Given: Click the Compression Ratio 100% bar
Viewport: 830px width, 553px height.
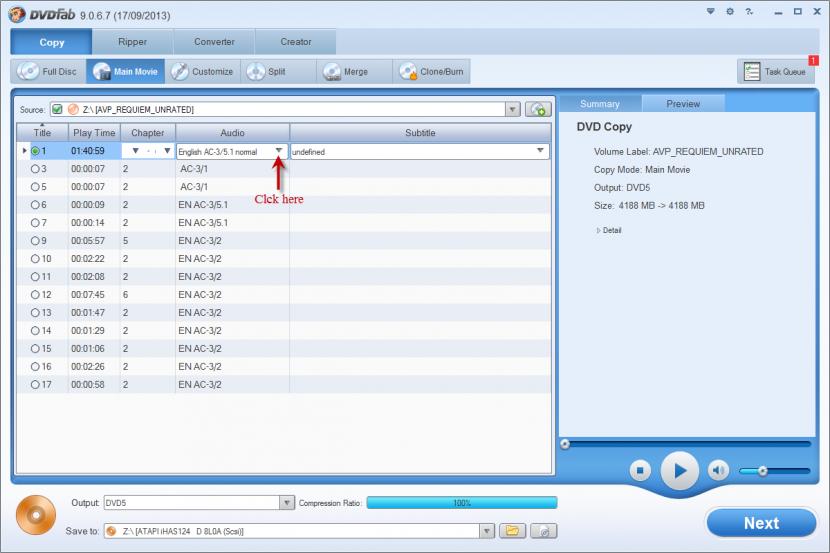Looking at the screenshot, I should pyautogui.click(x=462, y=503).
